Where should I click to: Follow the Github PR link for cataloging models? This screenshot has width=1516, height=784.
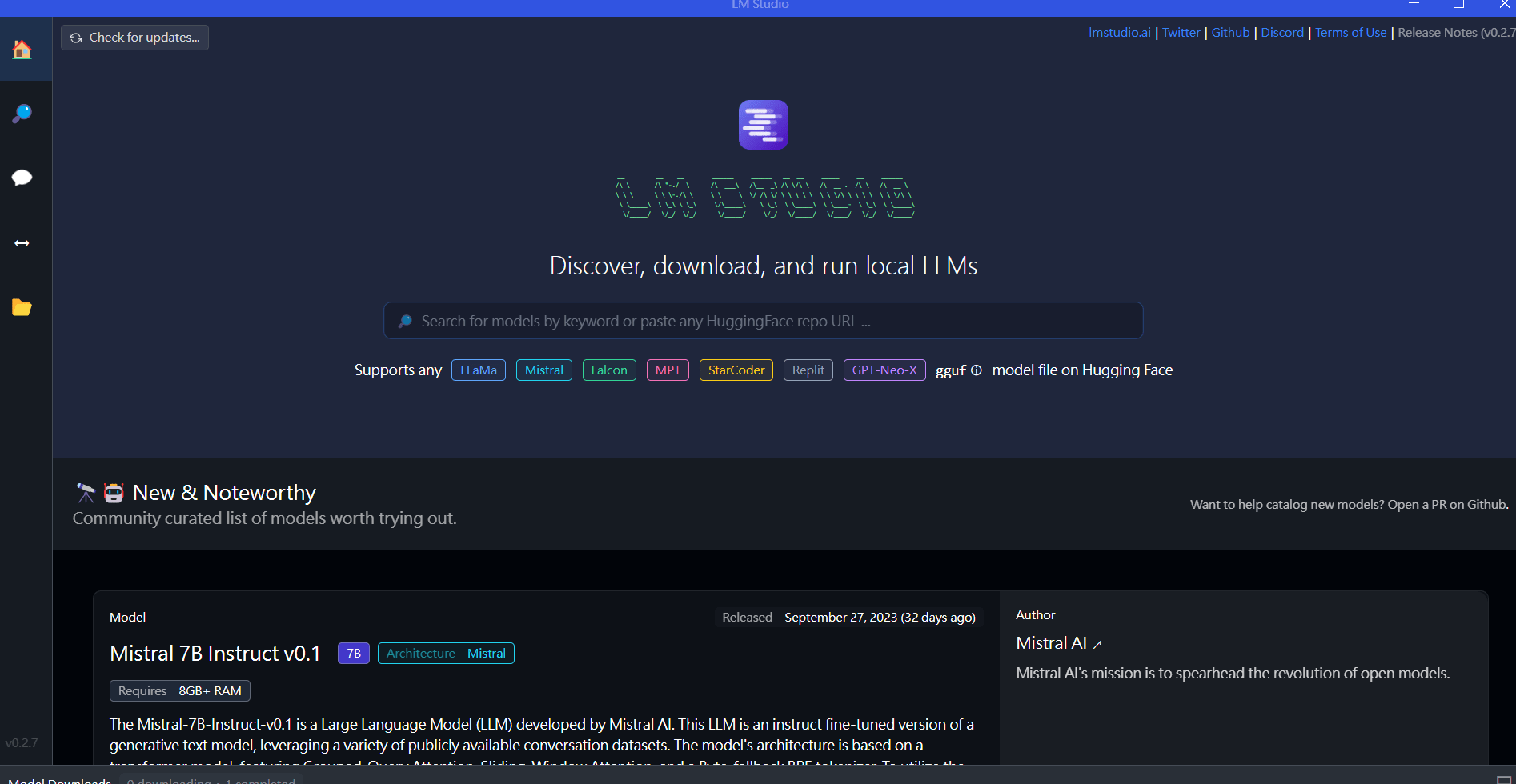click(1486, 505)
